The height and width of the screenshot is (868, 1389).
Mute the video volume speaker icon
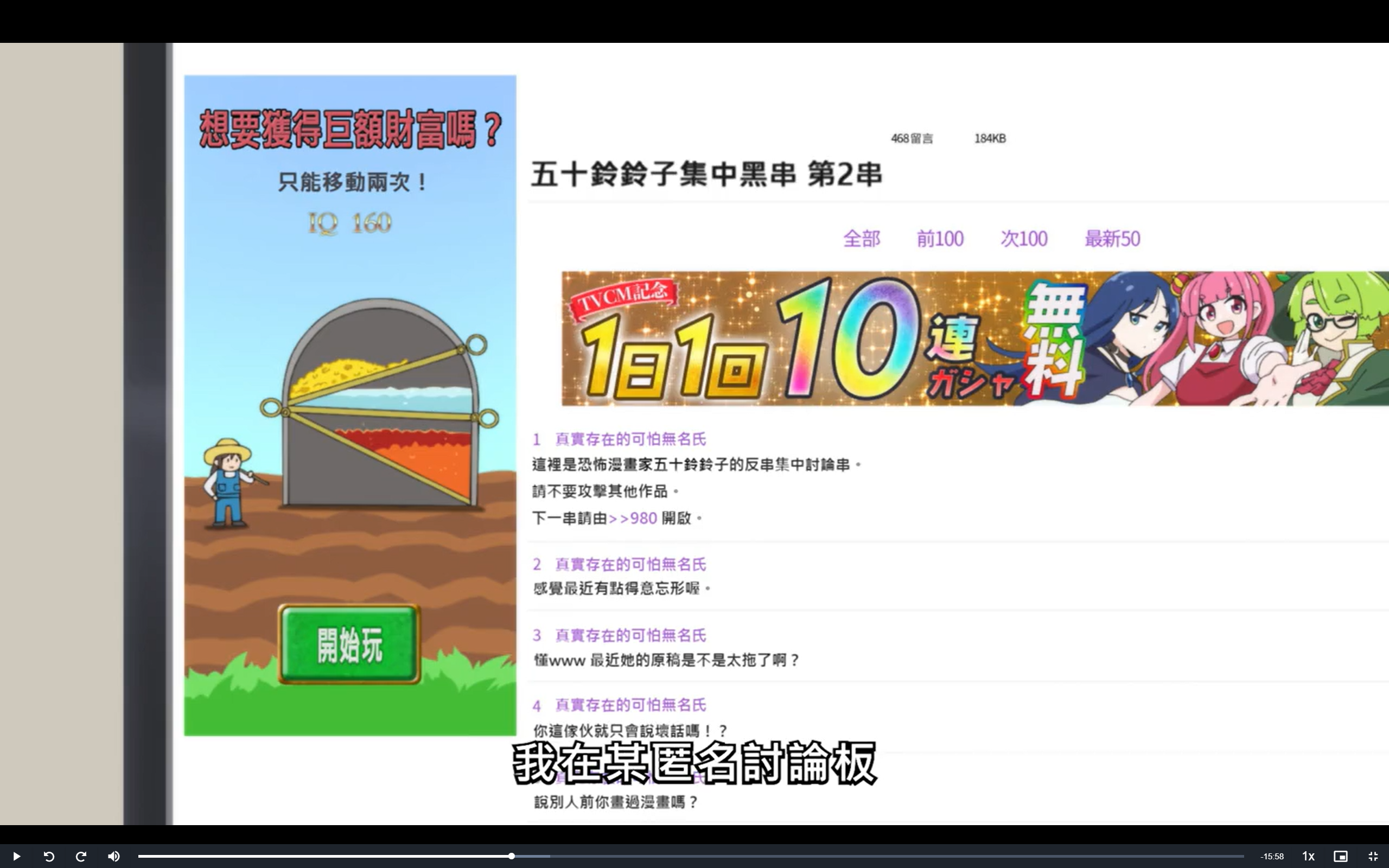pos(113,856)
